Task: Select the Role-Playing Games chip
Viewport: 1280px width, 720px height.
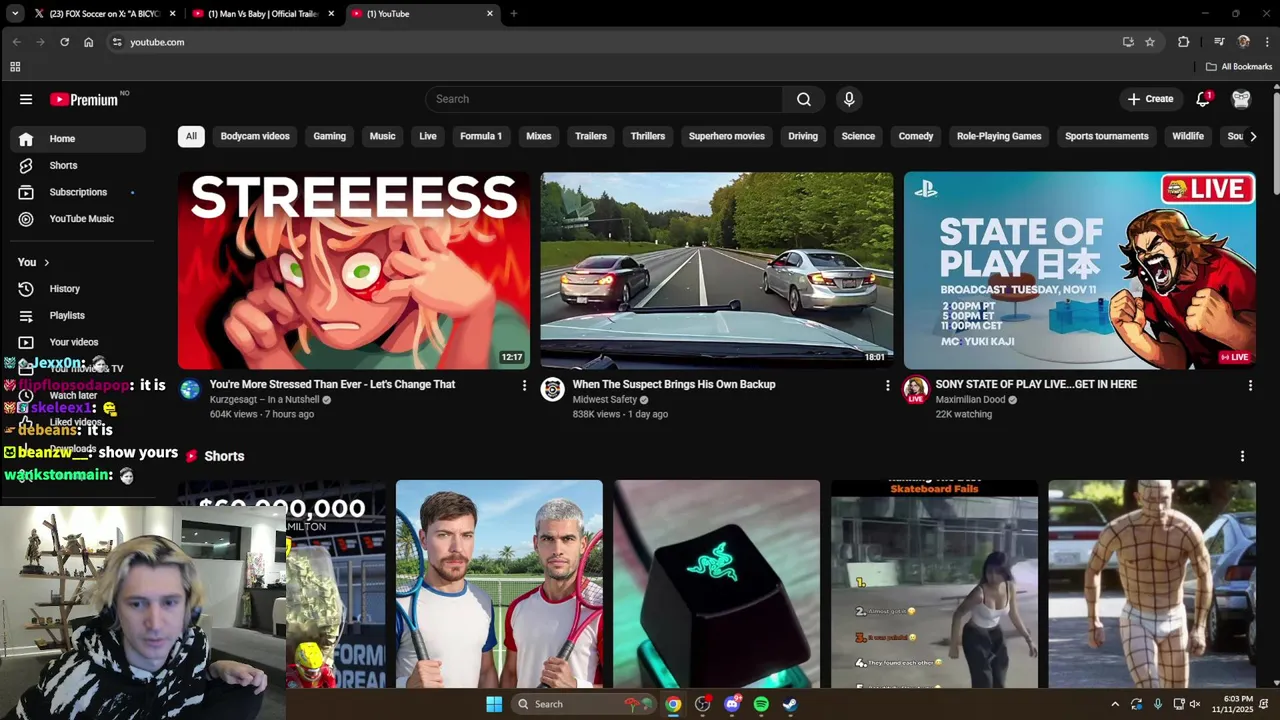Action: point(999,136)
